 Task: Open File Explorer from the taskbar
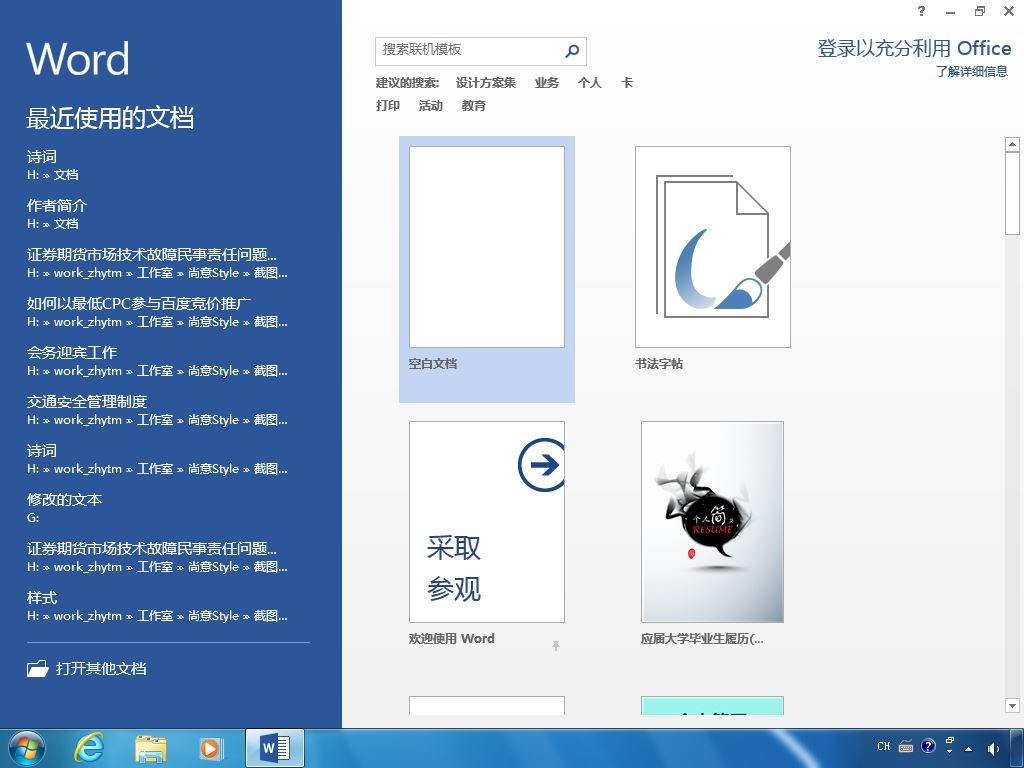(150, 748)
